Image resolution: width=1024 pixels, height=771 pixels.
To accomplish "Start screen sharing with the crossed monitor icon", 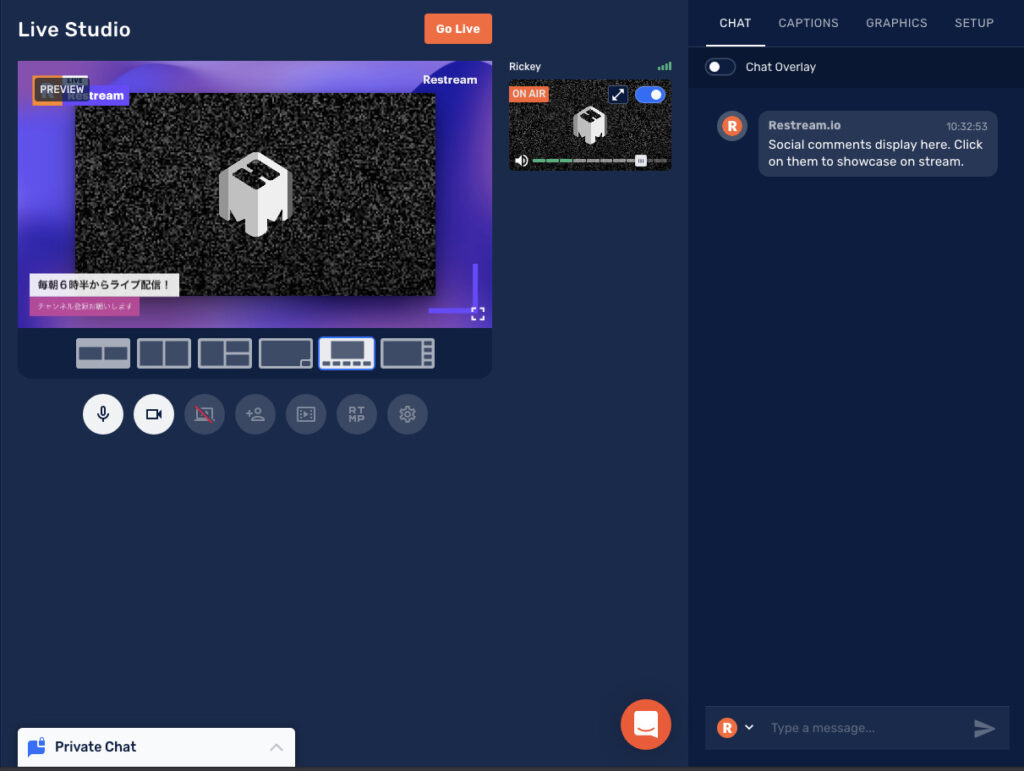I will (204, 414).
